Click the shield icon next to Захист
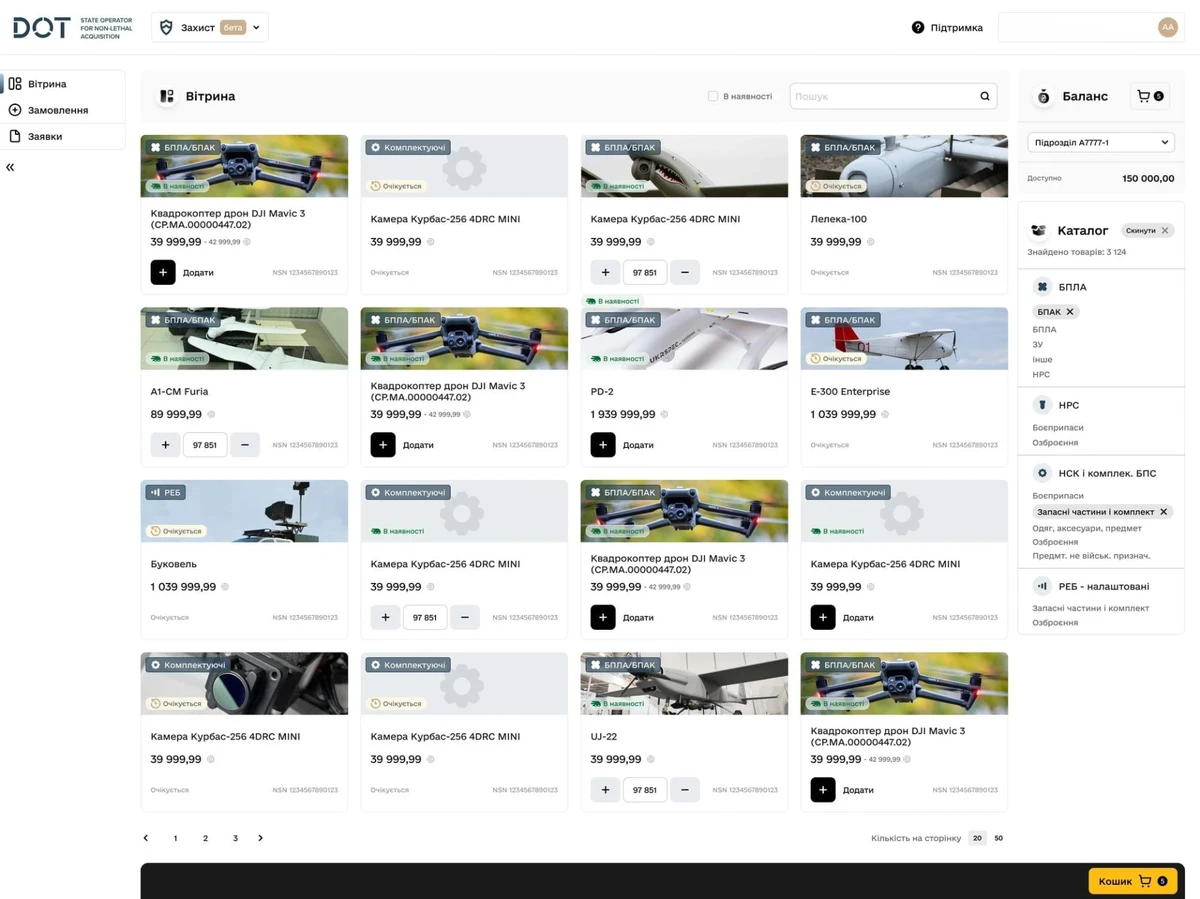1200x899 pixels. pyautogui.click(x=166, y=27)
